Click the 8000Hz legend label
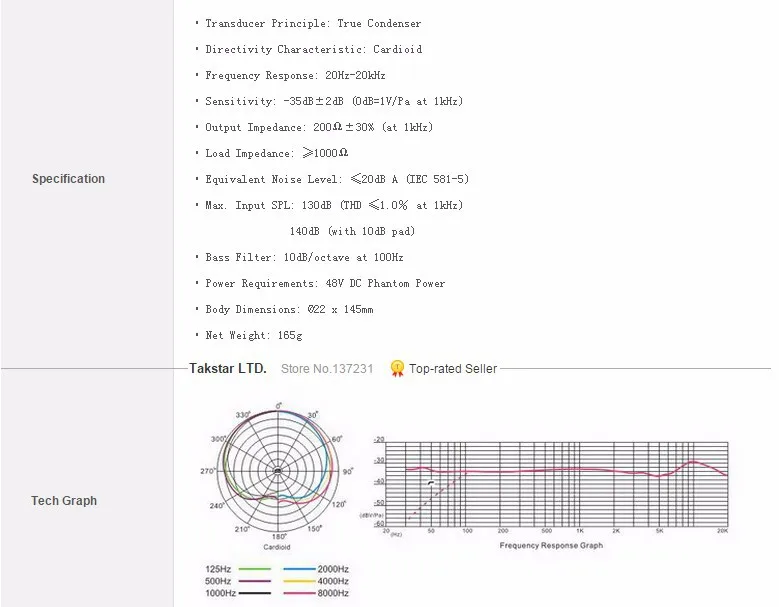Image resolution: width=779 pixels, height=607 pixels. [x=333, y=593]
